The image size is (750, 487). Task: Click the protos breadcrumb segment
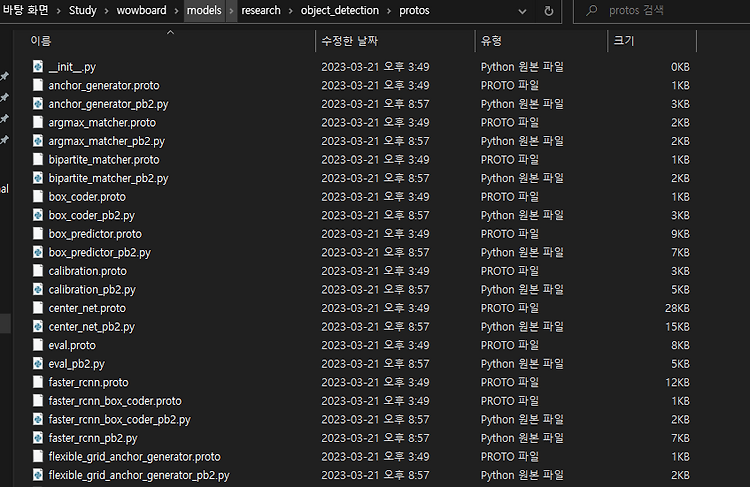414,10
